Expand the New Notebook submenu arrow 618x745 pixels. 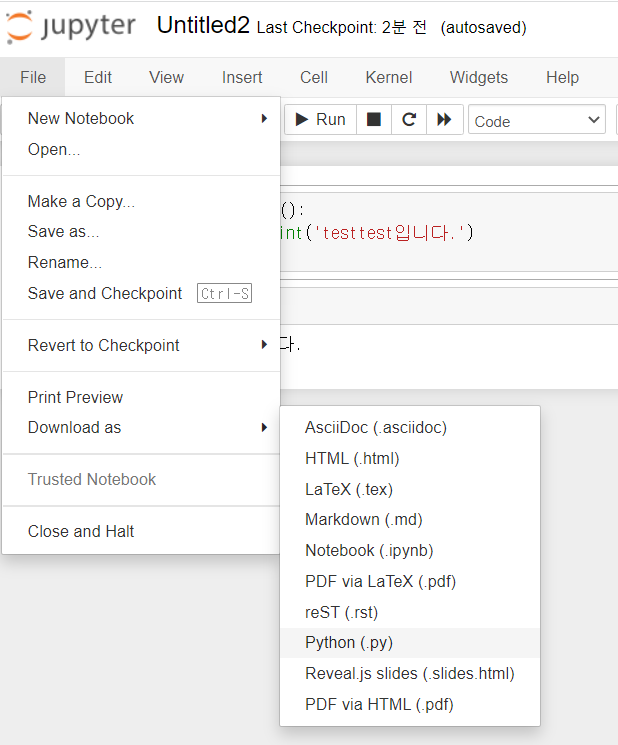265,118
